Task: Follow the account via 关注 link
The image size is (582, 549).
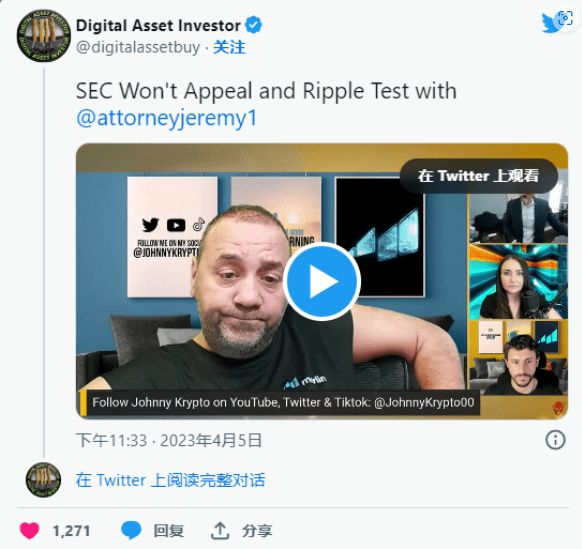Action: (x=229, y=48)
